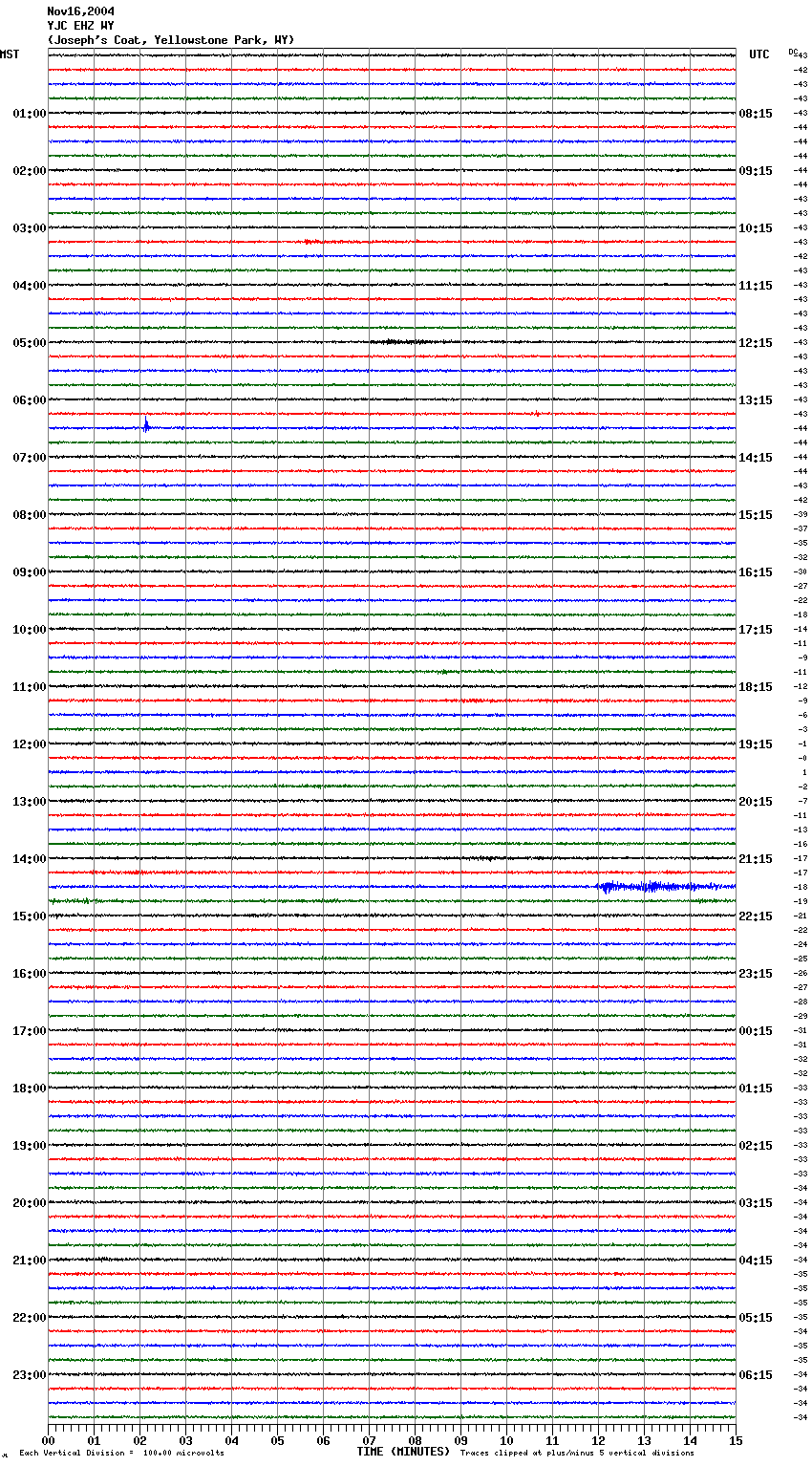Image resolution: width=812 pixels, height=1466 pixels.
Task: Click the 19:15 UTC time label
Action: coord(756,744)
